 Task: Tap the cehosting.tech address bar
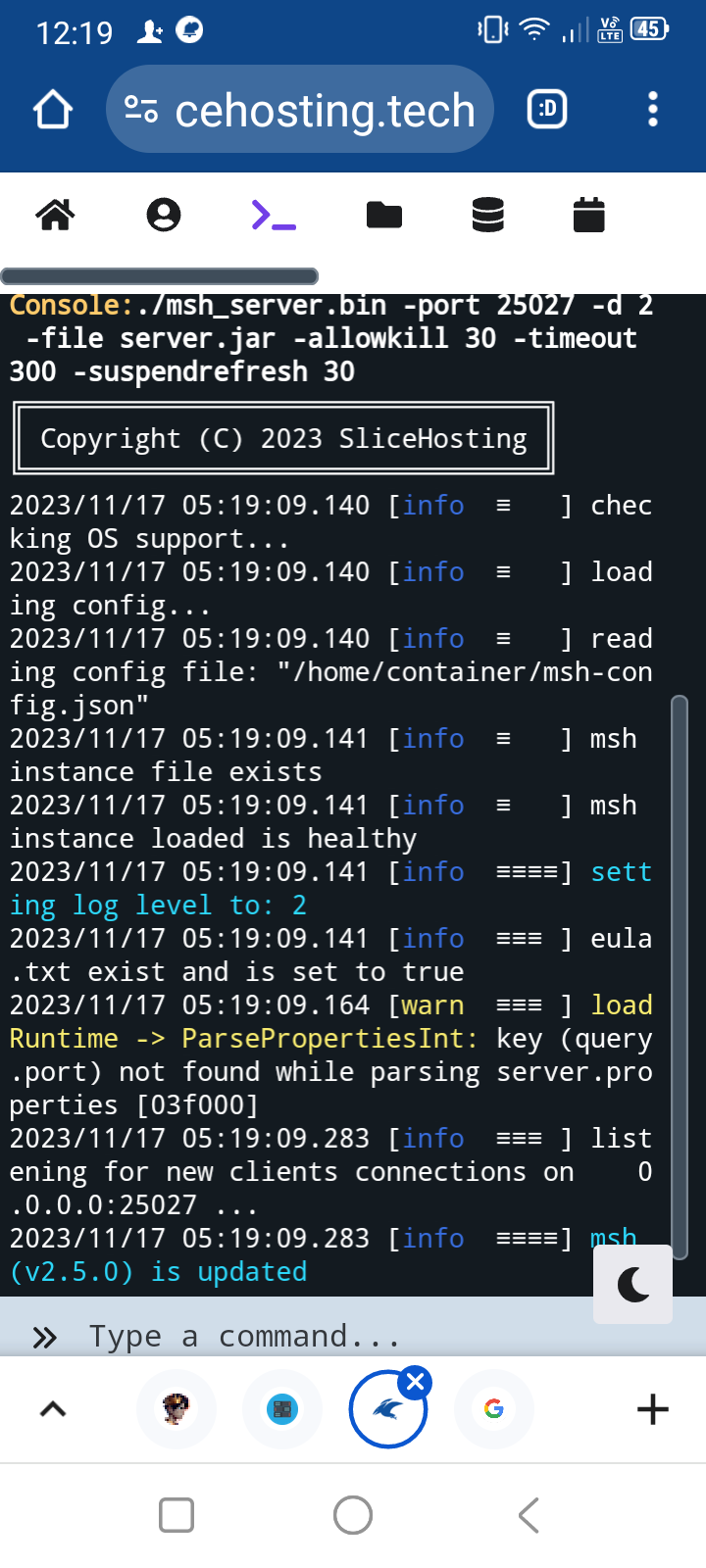[324, 110]
